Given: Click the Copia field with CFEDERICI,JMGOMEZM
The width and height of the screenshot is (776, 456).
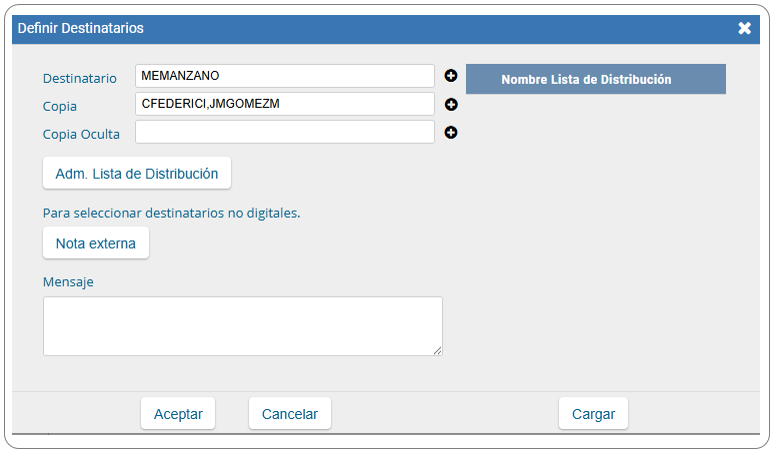Looking at the screenshot, I should (285, 104).
